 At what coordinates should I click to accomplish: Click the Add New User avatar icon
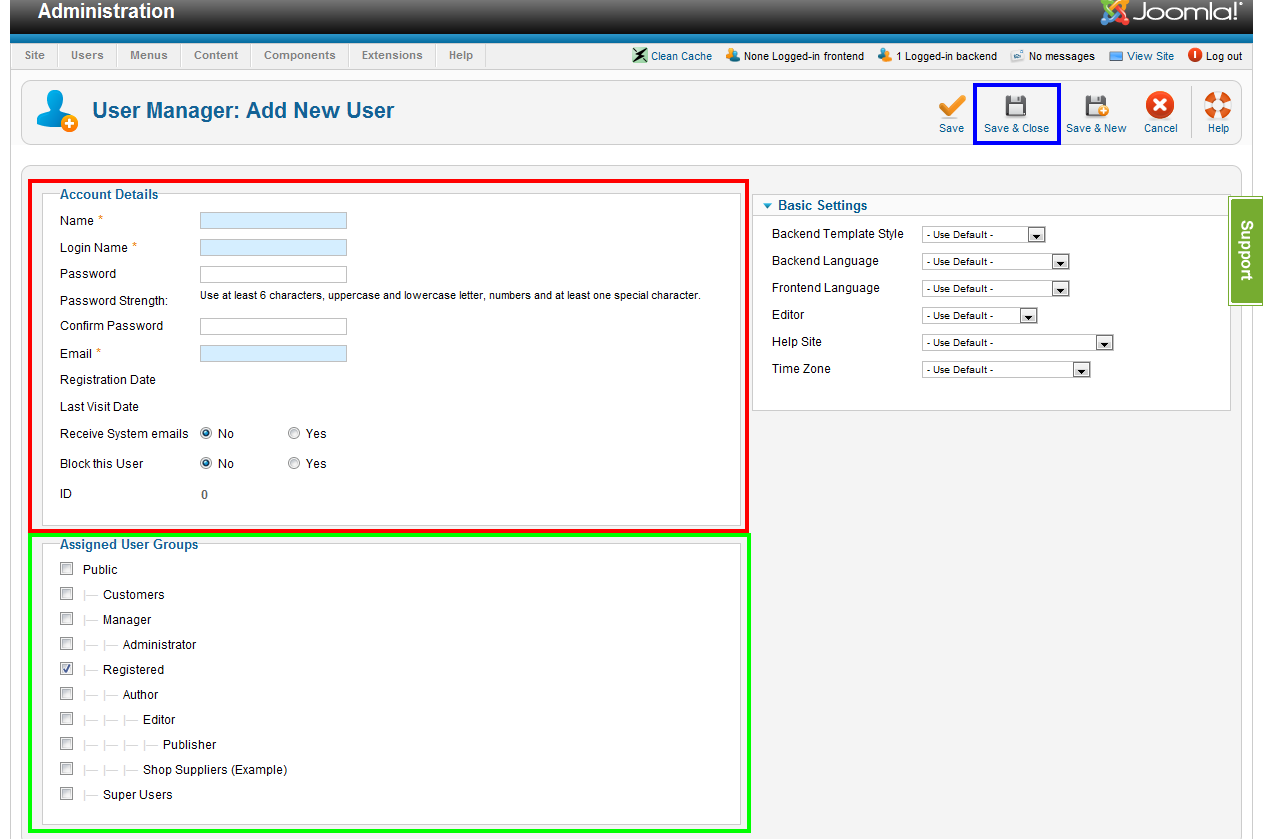[x=56, y=110]
